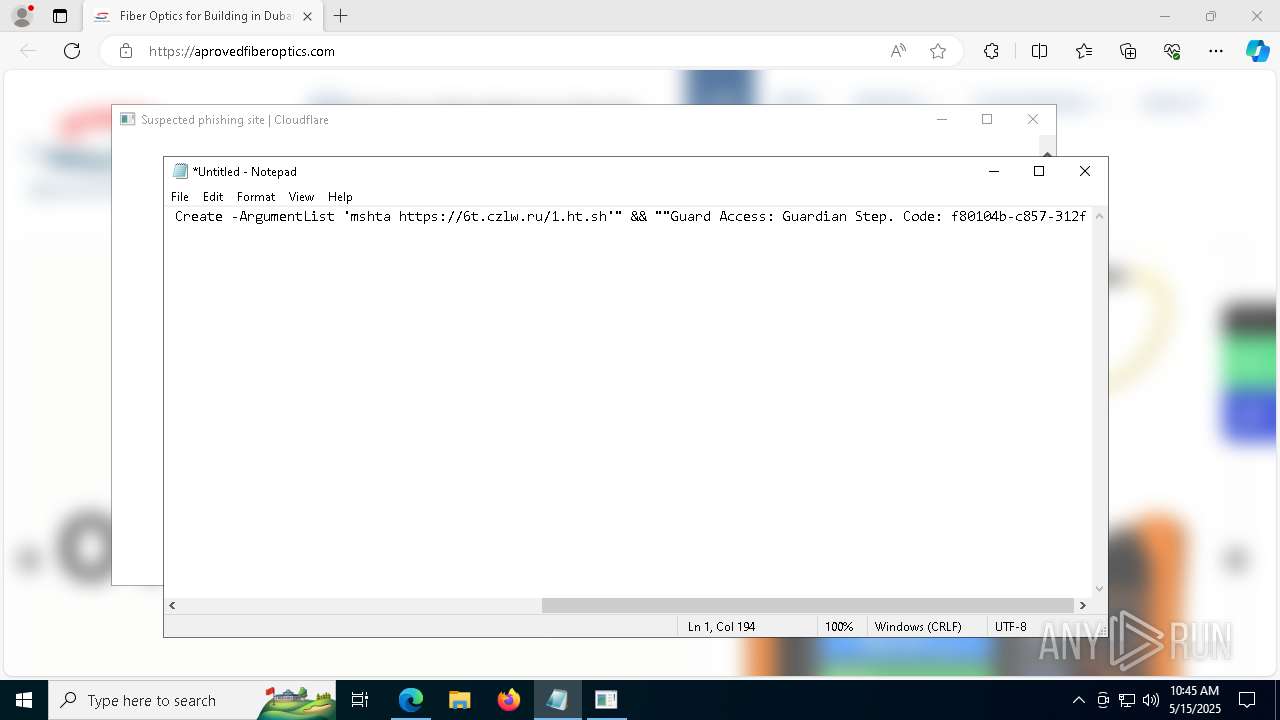Image resolution: width=1280 pixels, height=720 pixels.
Task: Activate Read aloud icon in address bar
Action: click(898, 51)
